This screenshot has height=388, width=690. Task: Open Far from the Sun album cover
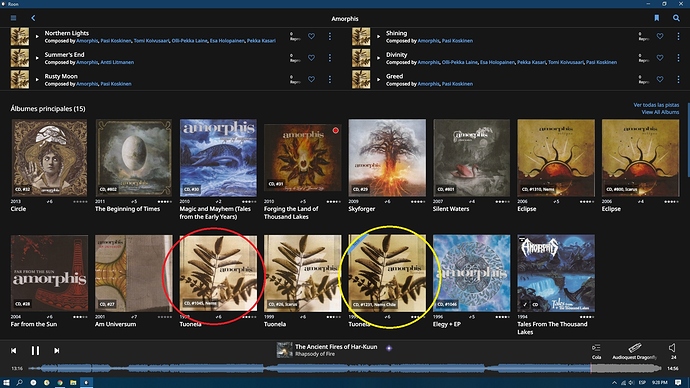[49, 273]
